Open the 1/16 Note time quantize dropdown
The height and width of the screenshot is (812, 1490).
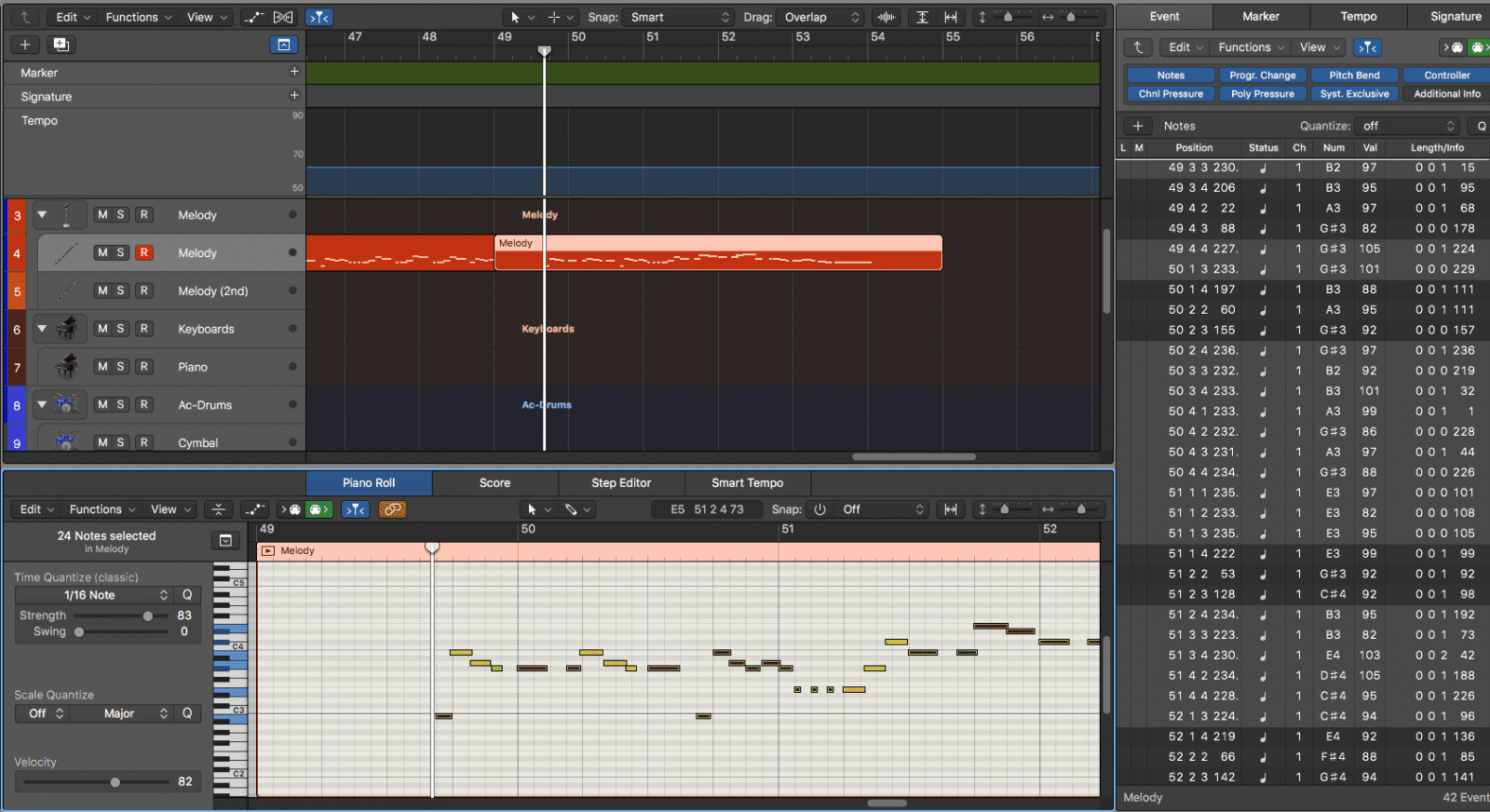click(94, 595)
